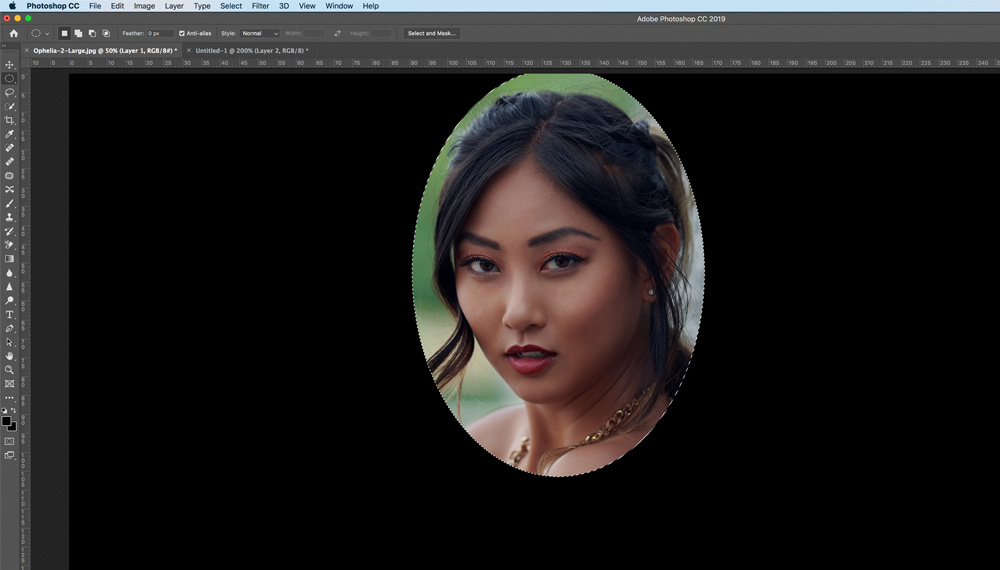This screenshot has width=1000, height=570.
Task: Select the Frame tool
Action: tap(10, 384)
